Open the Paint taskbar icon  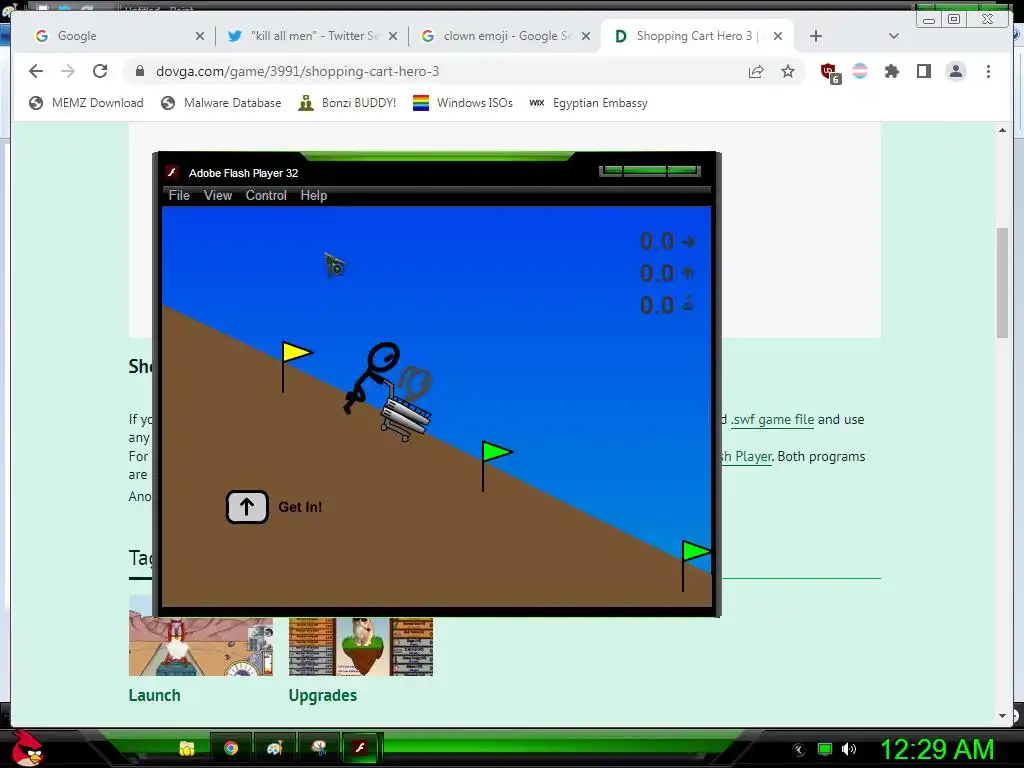pos(274,748)
